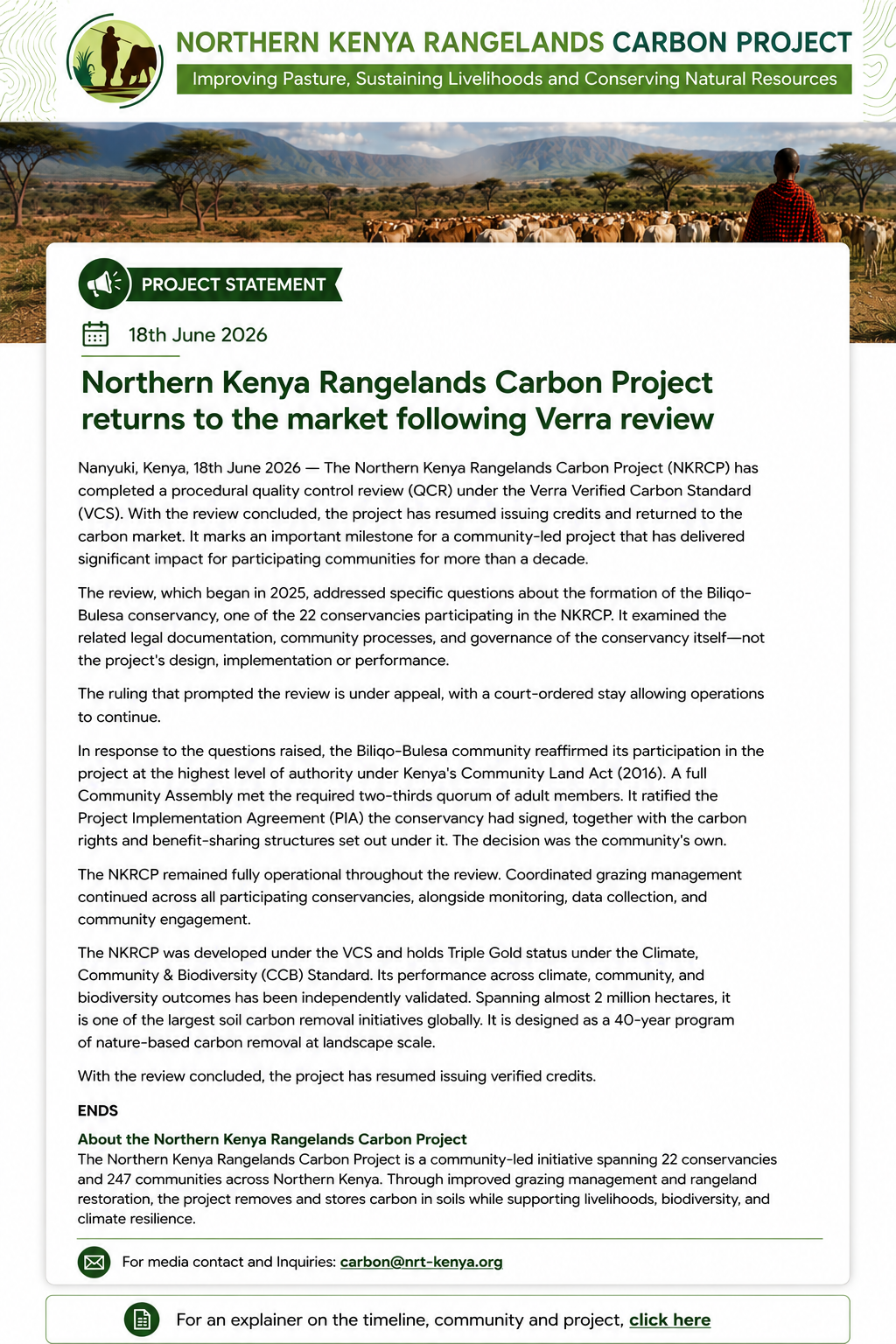Click the line "With the review concluded, the project has resumed issuing verified credits"
The width and height of the screenshot is (896, 1344).
[x=337, y=1076]
